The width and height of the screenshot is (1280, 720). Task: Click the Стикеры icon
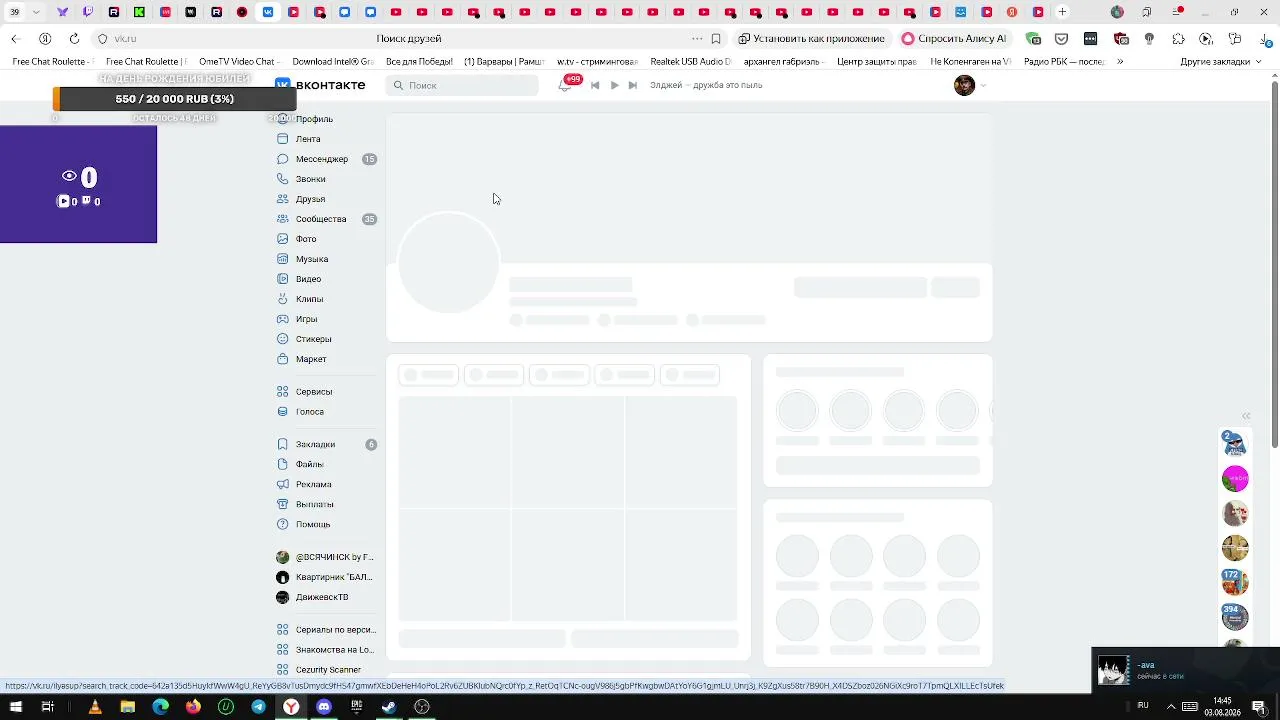(283, 339)
